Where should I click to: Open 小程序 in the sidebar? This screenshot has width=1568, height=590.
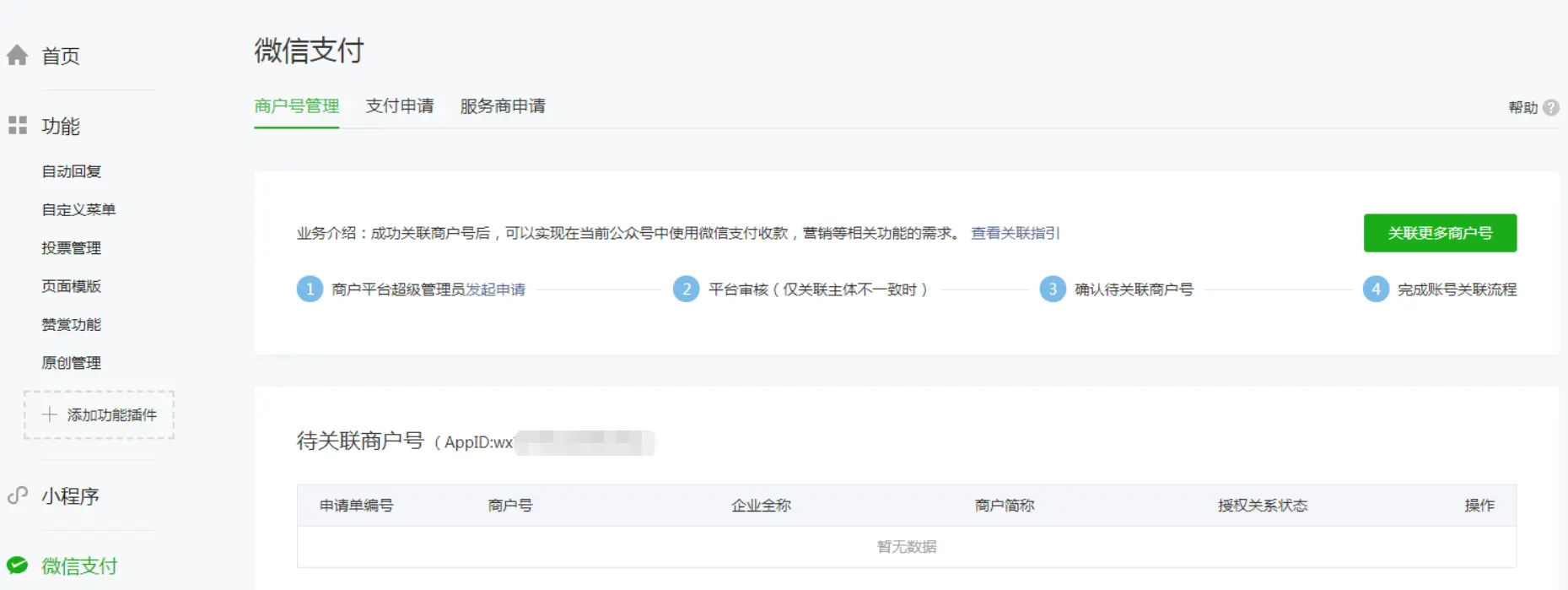[x=71, y=496]
